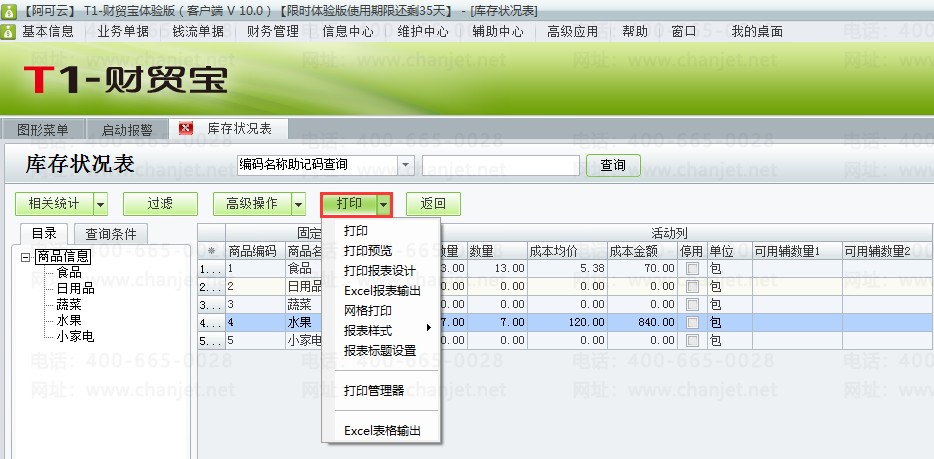The width and height of the screenshot is (934, 459).
Task: Click the 商品编码 column header
Action: click(x=255, y=251)
